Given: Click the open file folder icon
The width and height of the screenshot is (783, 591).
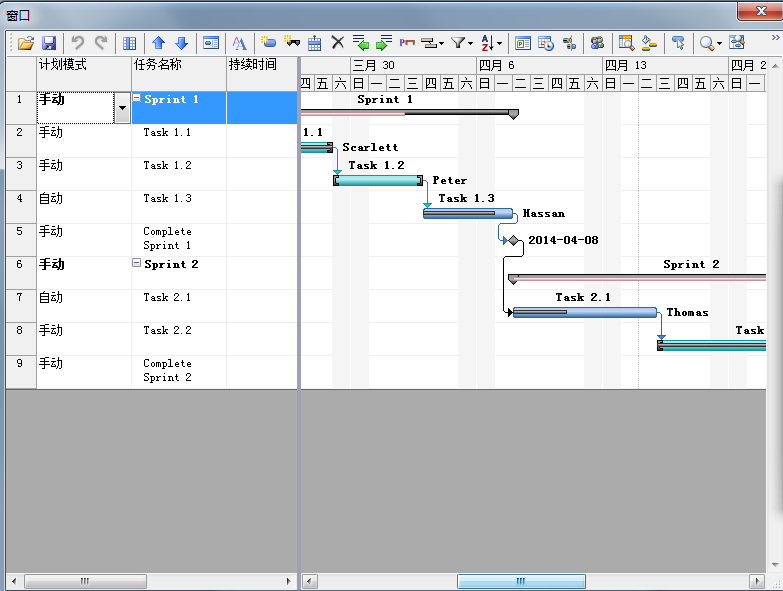Looking at the screenshot, I should point(26,43).
